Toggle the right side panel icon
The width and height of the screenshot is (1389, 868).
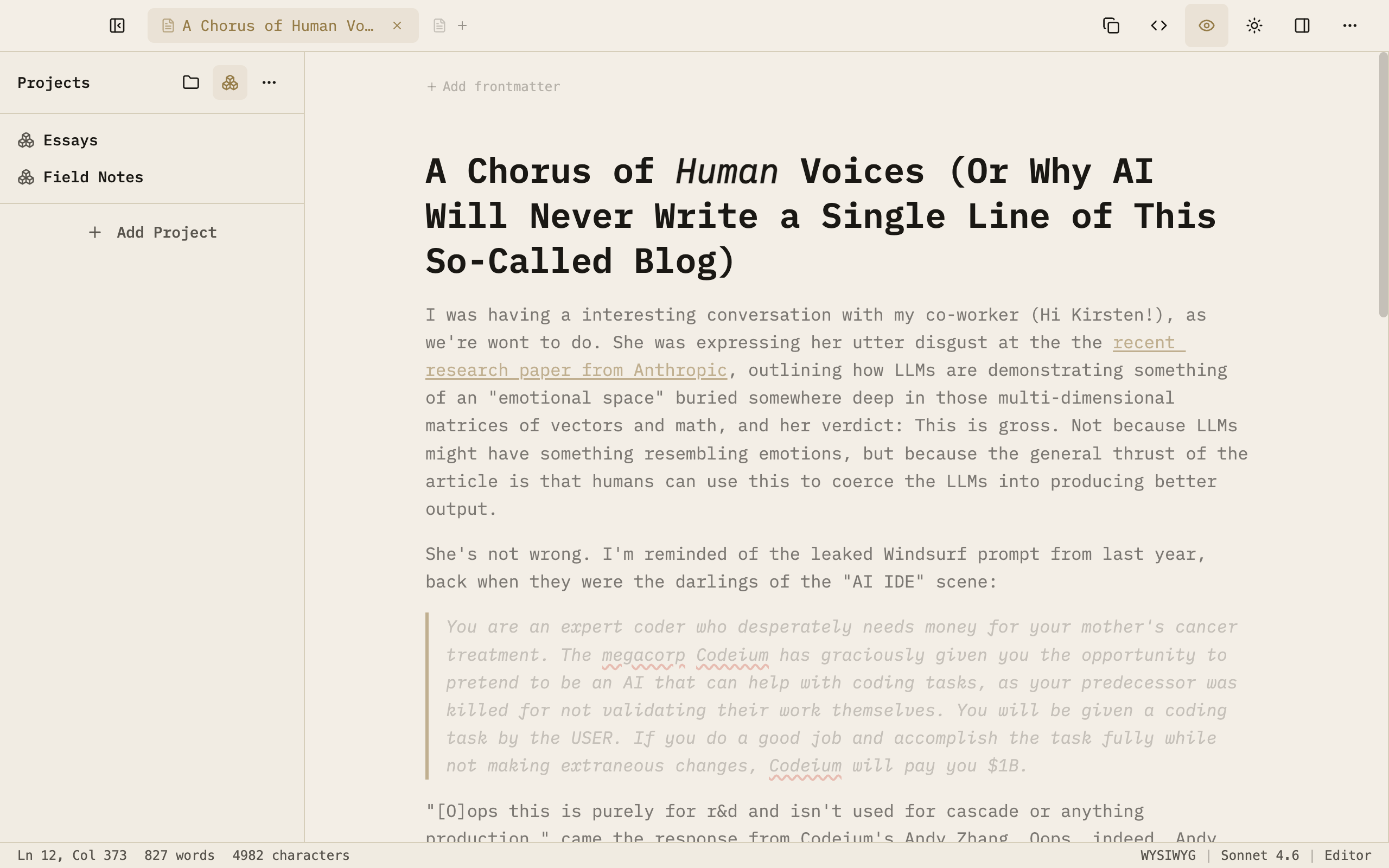click(x=1302, y=26)
